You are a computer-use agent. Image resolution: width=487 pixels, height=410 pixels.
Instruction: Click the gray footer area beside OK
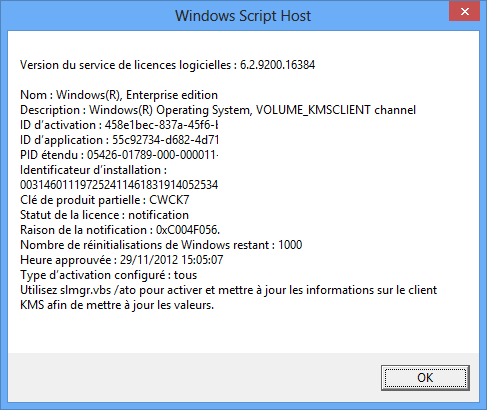[193, 377]
